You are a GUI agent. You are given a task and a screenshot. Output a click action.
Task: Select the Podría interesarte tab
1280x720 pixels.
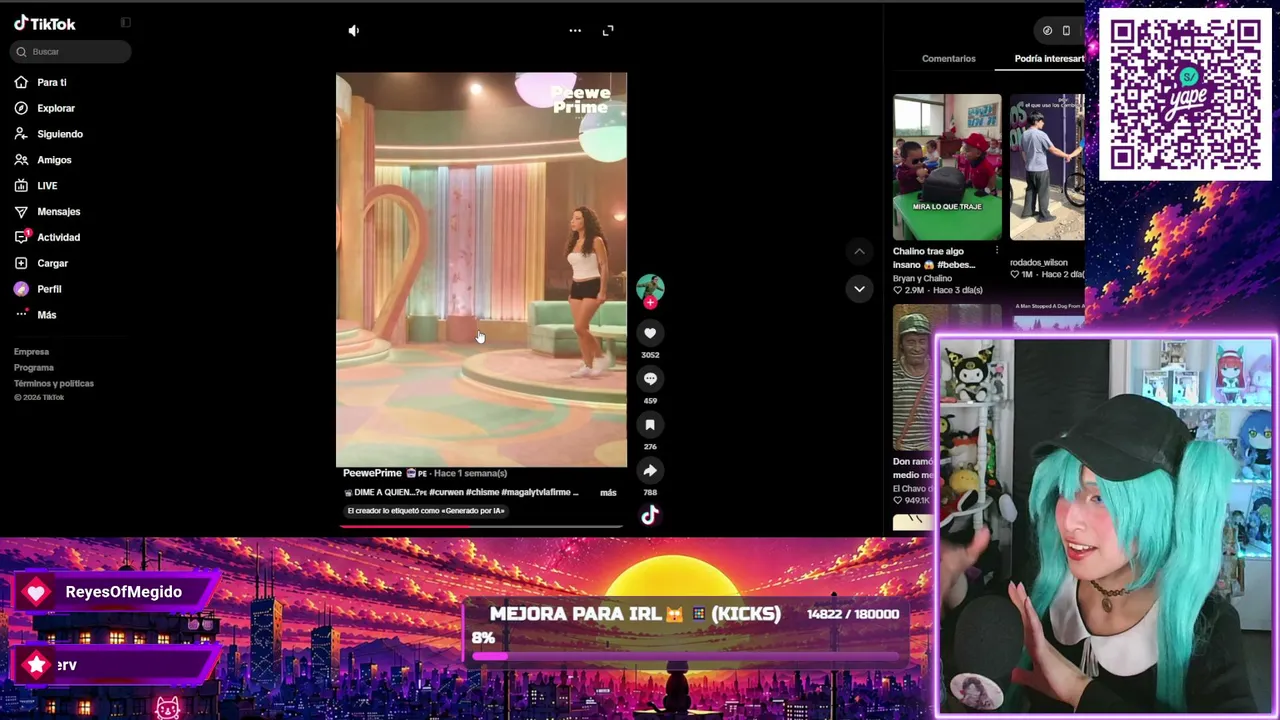pos(1049,59)
